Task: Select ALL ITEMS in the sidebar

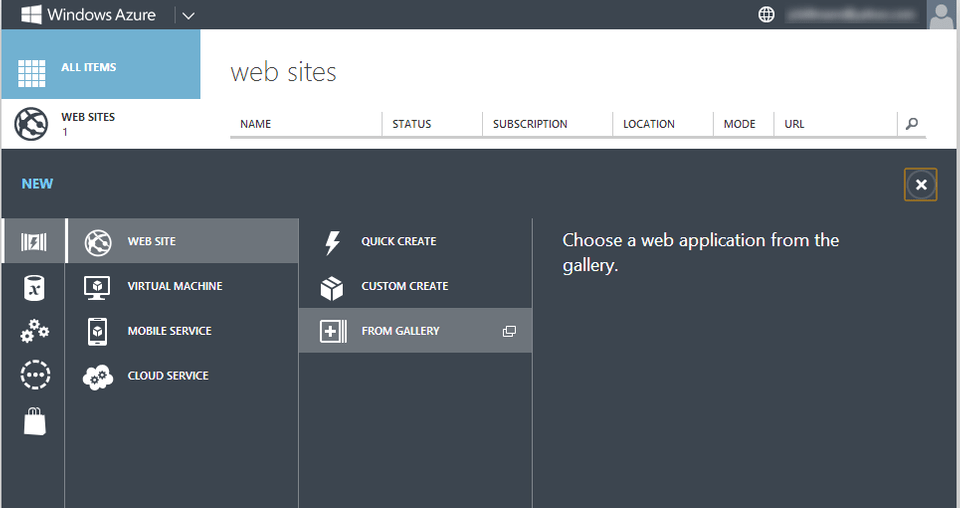Action: pos(100,64)
